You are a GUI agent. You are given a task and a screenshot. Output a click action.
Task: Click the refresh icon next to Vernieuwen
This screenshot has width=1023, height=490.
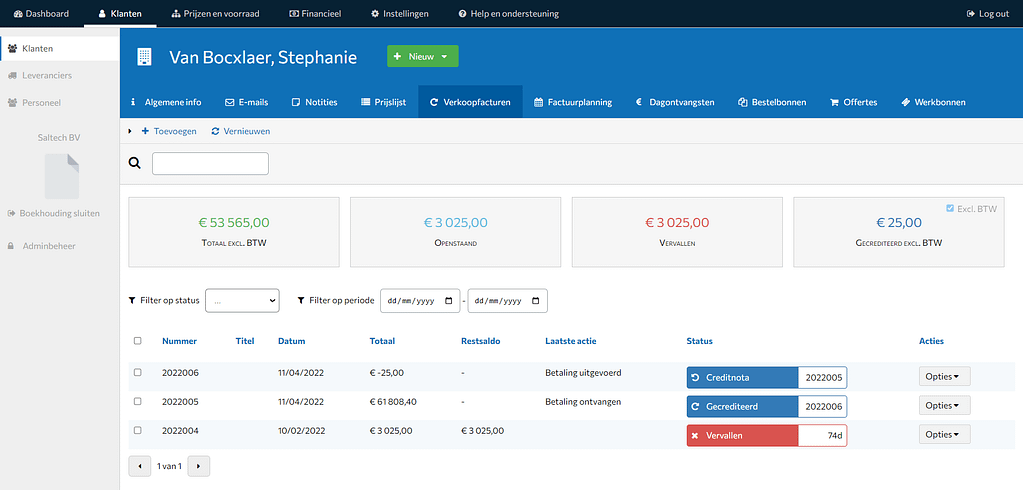[x=215, y=131]
